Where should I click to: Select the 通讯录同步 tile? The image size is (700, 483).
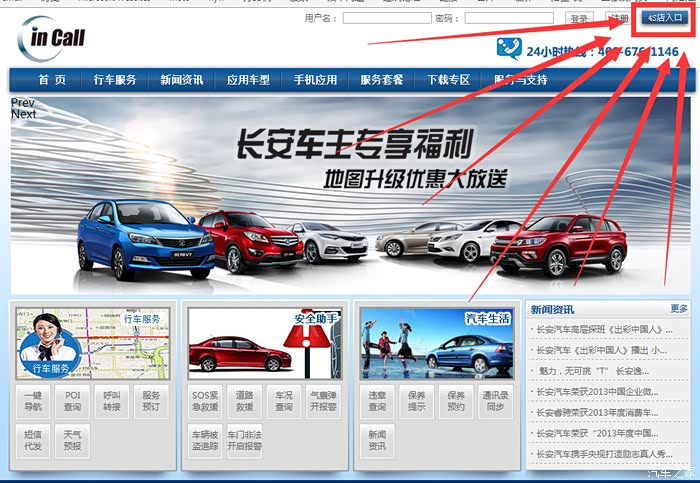tap(495, 401)
